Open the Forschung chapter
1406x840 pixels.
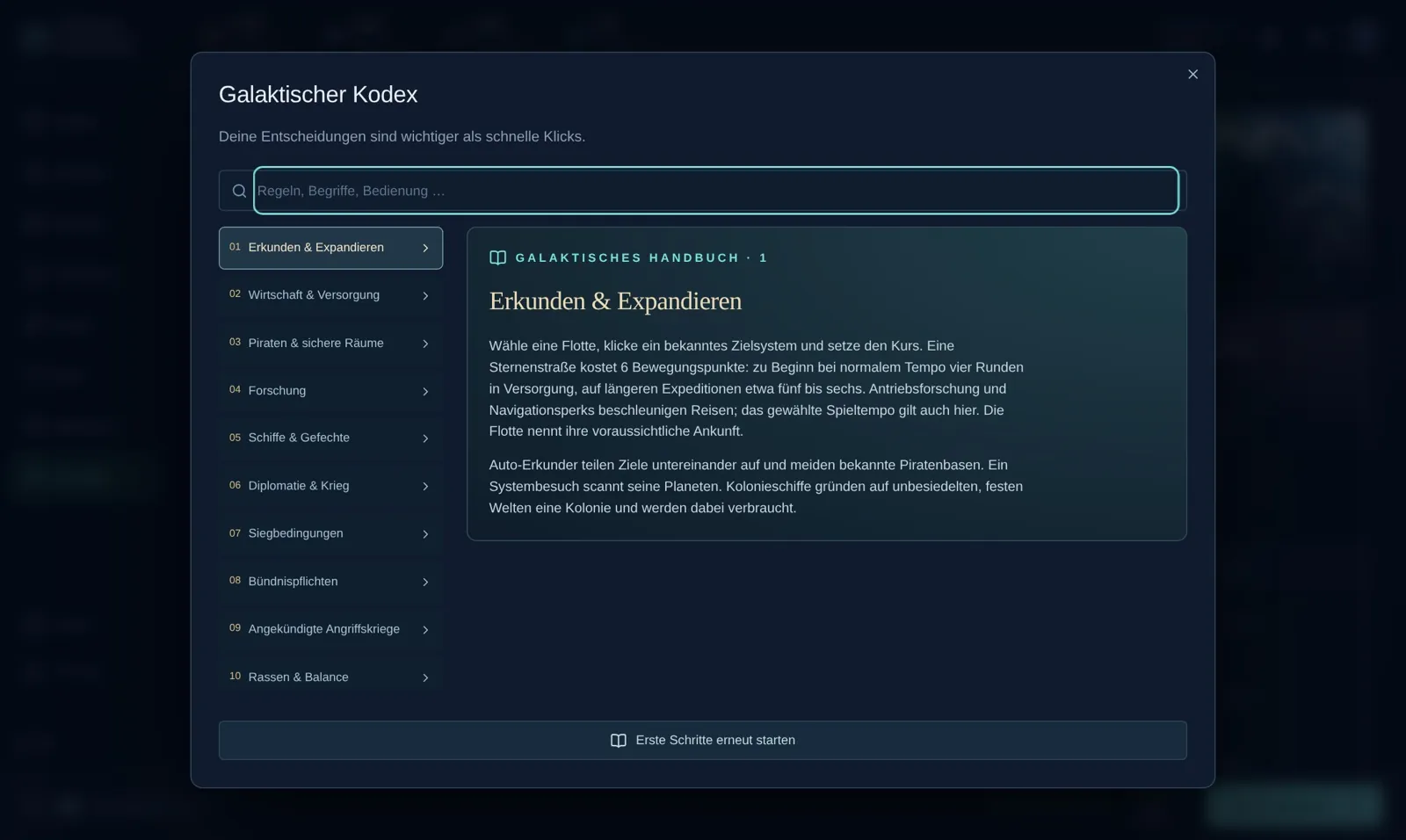tap(330, 391)
